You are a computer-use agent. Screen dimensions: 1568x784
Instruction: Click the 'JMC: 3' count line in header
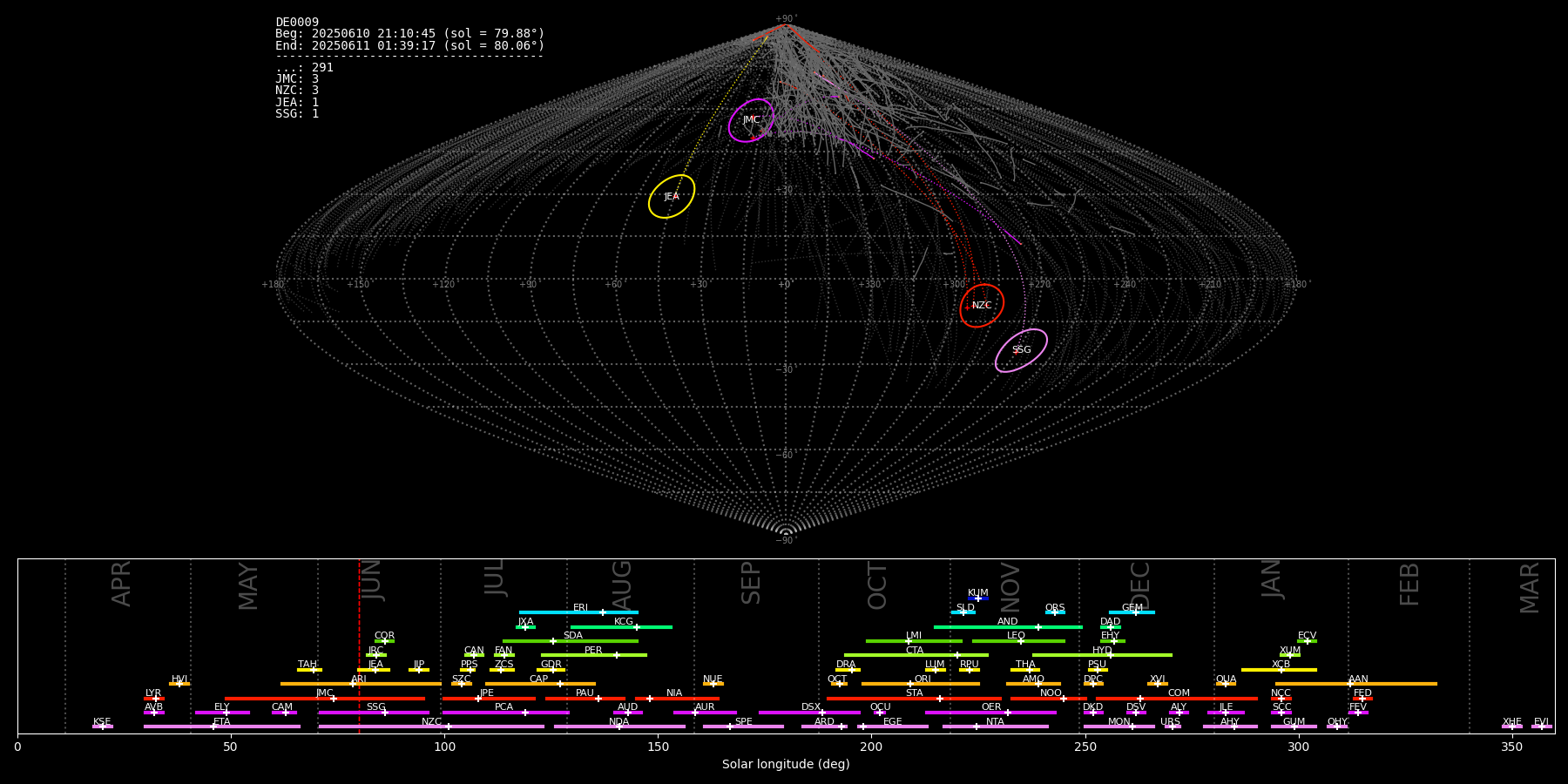[297, 79]
